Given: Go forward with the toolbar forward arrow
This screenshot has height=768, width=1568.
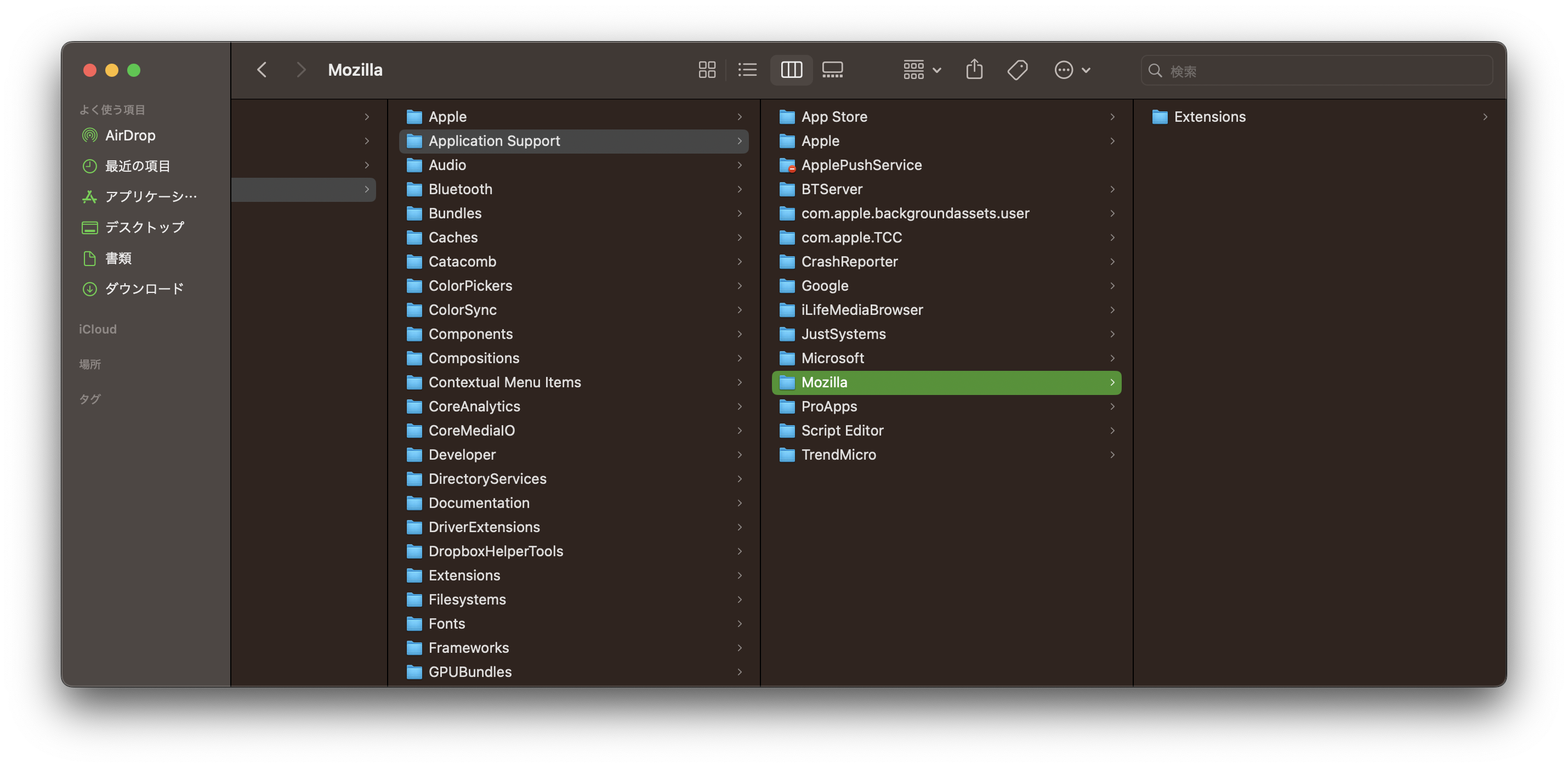Looking at the screenshot, I should coord(300,70).
